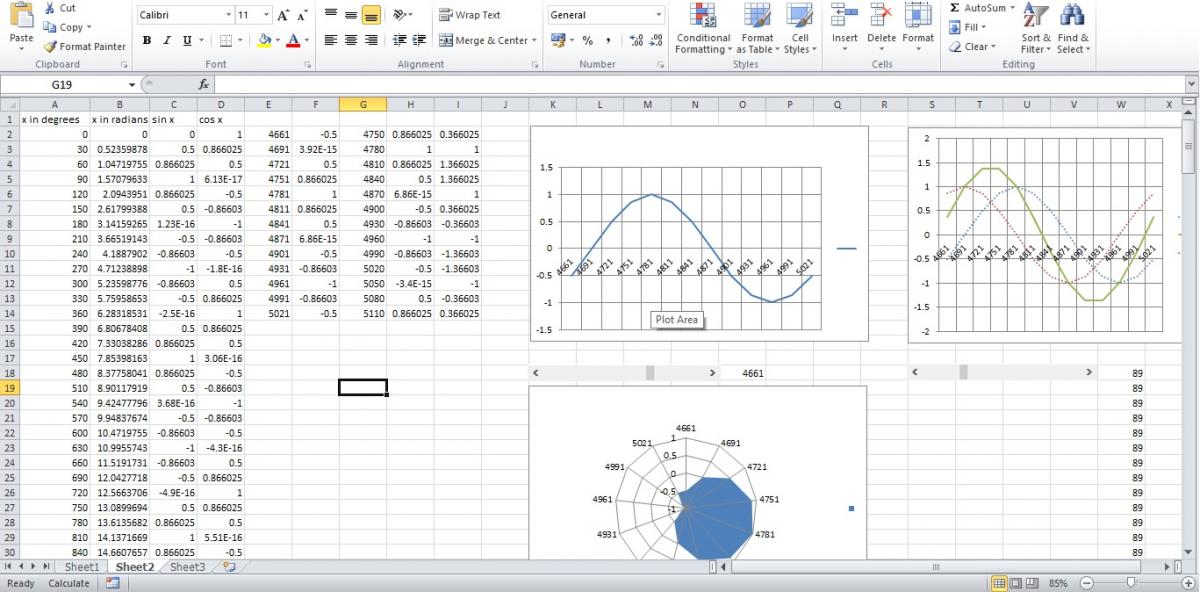The height and width of the screenshot is (592, 1200).
Task: Click the zoom out minus button
Action: point(1086,583)
